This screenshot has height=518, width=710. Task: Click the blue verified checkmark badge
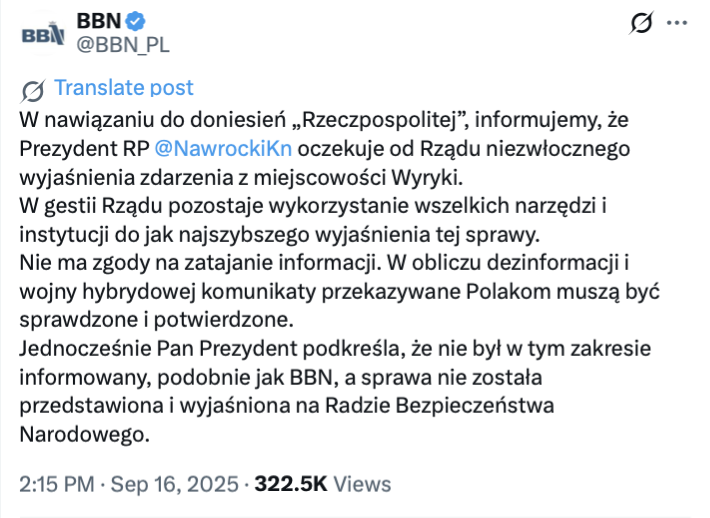tap(135, 21)
